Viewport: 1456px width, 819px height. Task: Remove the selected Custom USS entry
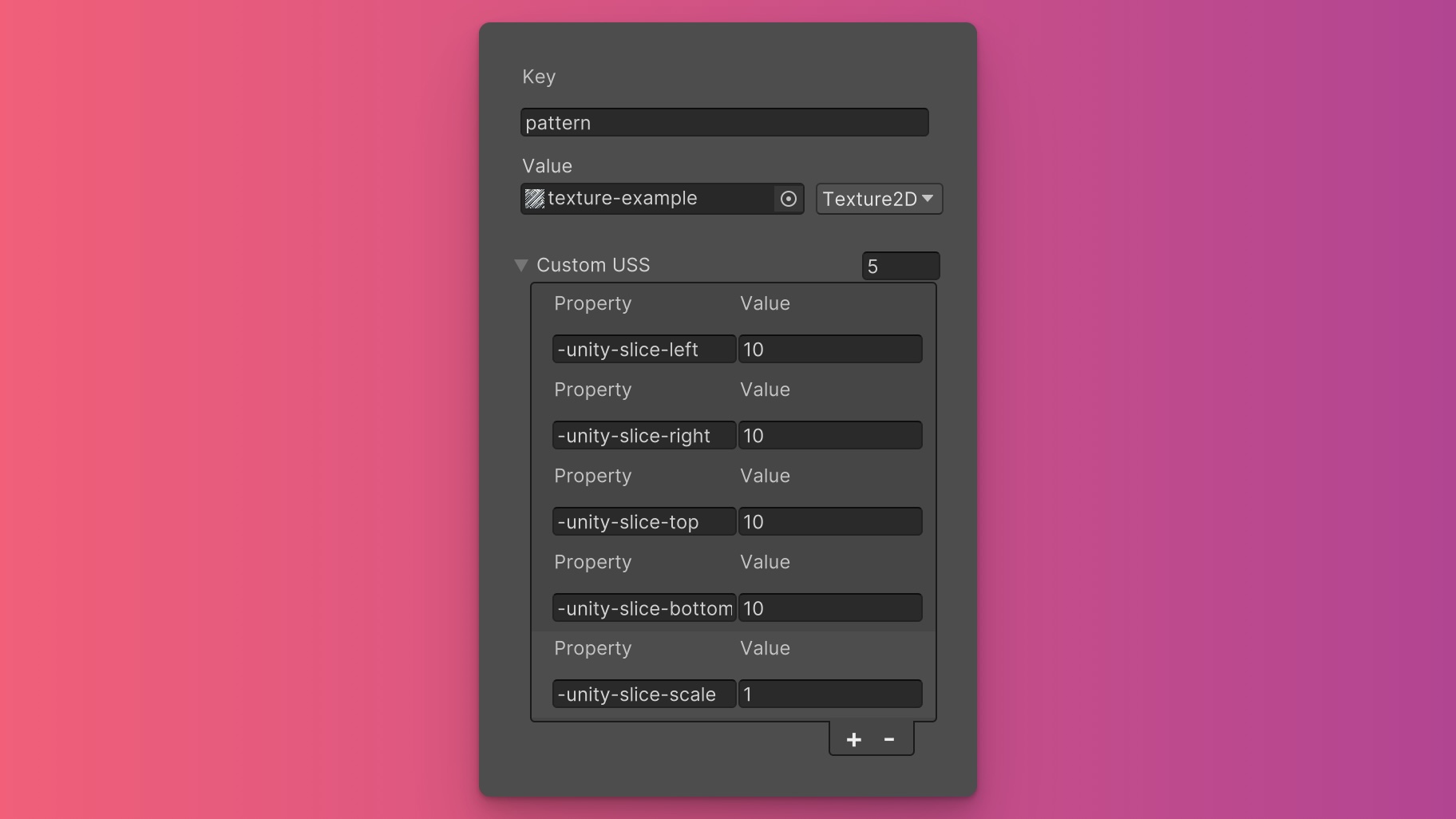889,740
